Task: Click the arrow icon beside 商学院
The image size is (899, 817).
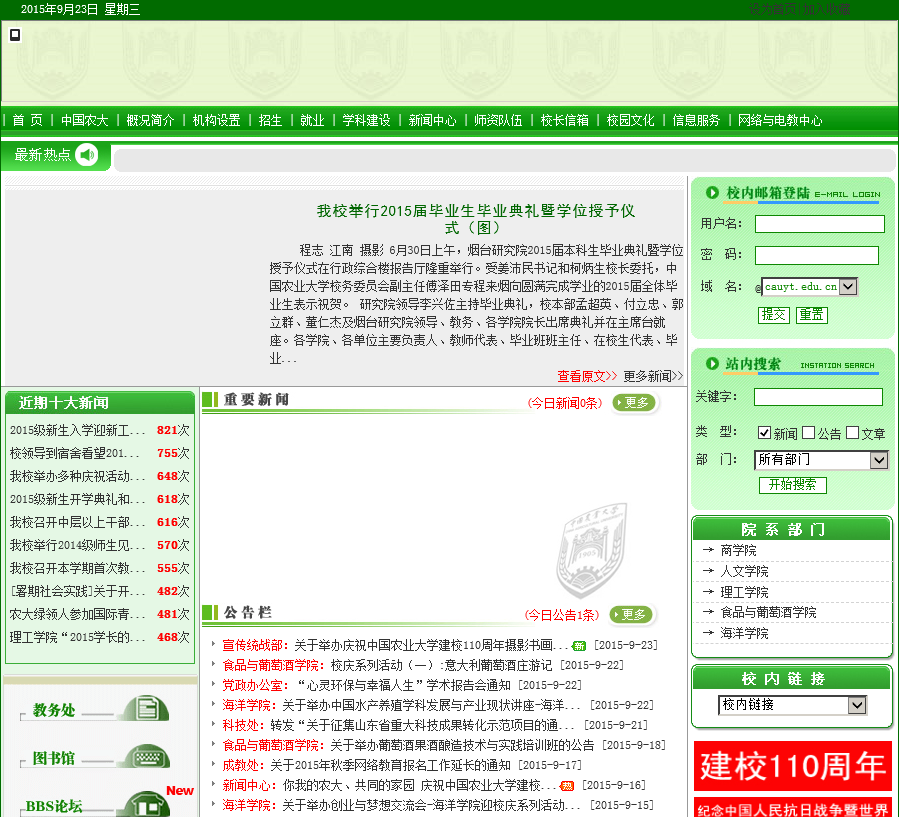Action: pyautogui.click(x=708, y=549)
